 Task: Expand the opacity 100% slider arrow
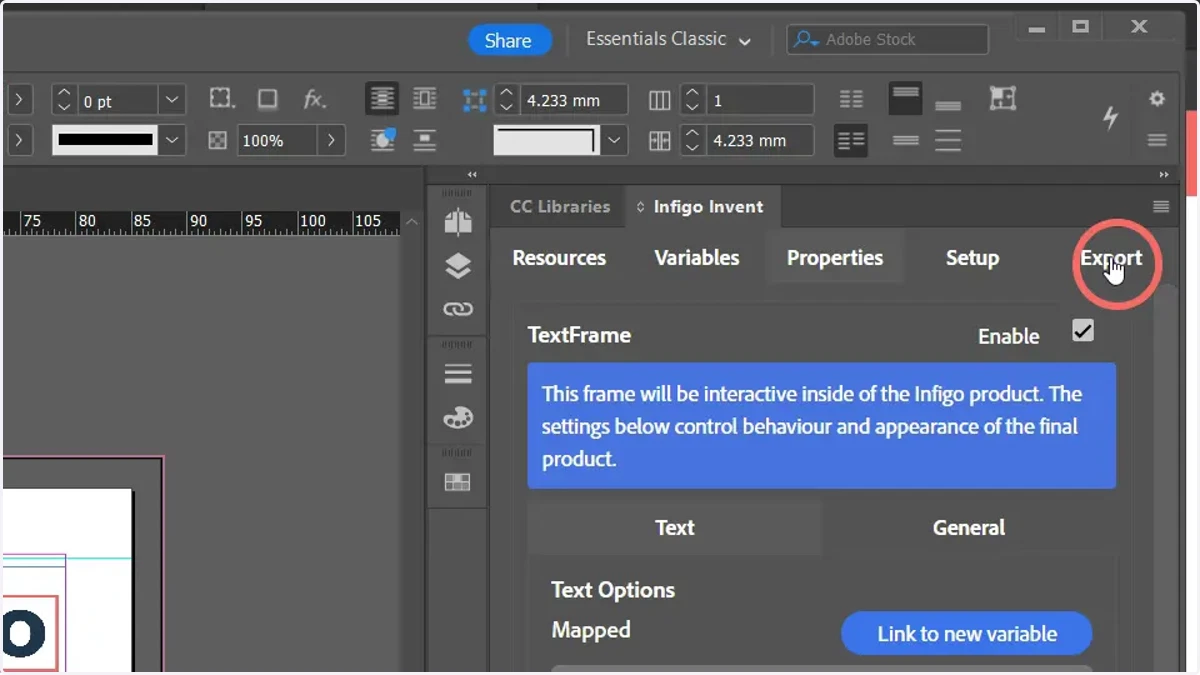[x=332, y=141]
